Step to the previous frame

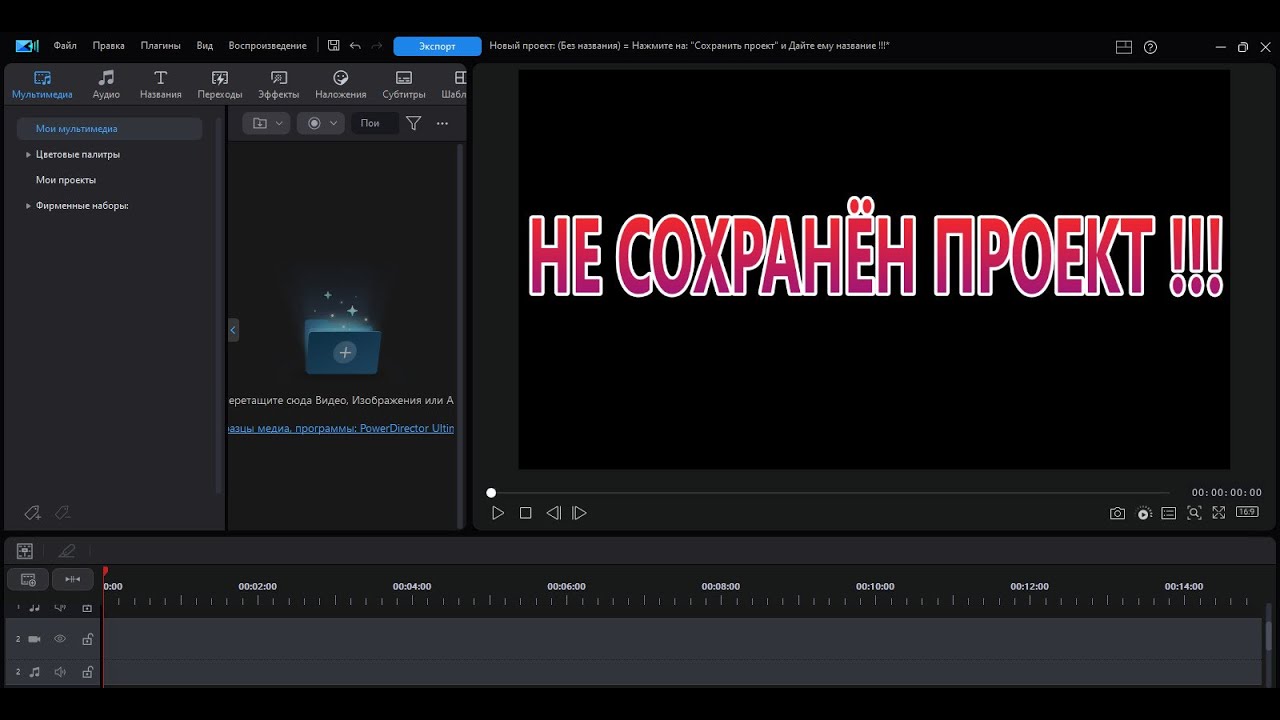tap(553, 513)
